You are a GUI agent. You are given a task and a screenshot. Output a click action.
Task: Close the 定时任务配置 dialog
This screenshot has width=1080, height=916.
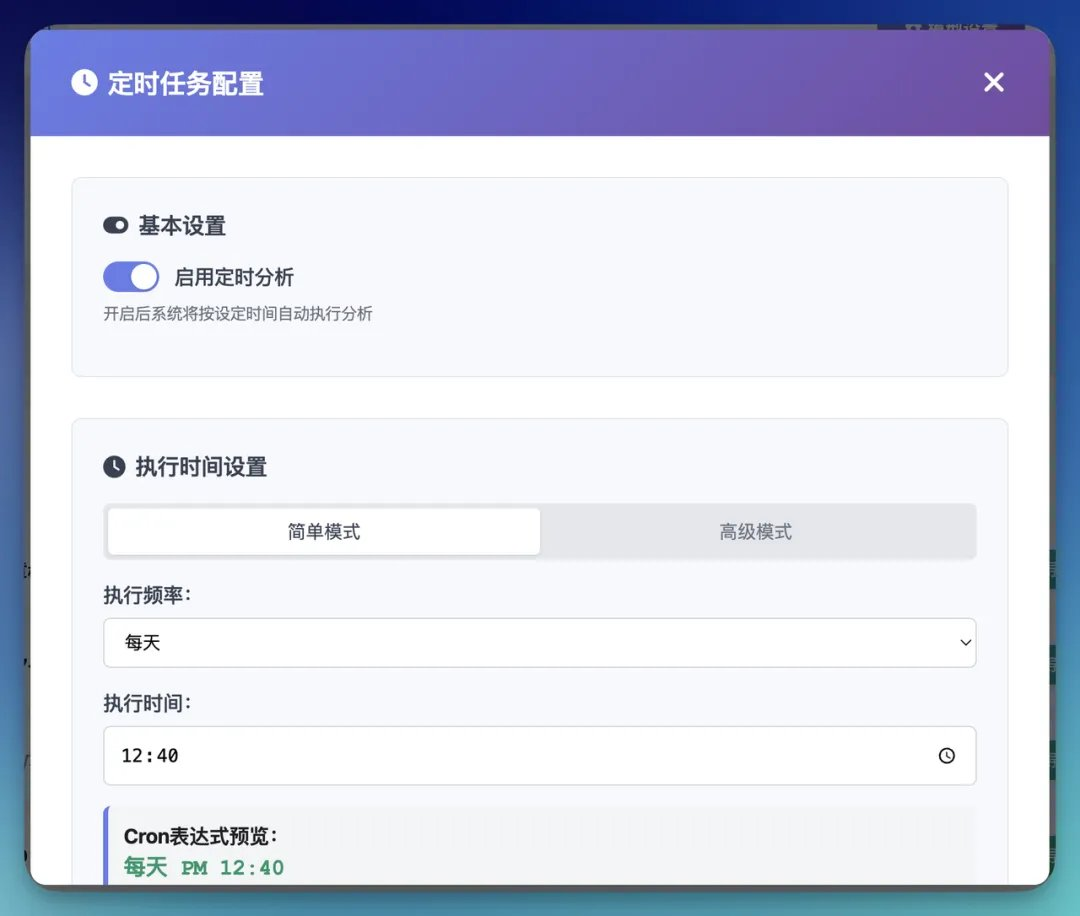coord(993,83)
